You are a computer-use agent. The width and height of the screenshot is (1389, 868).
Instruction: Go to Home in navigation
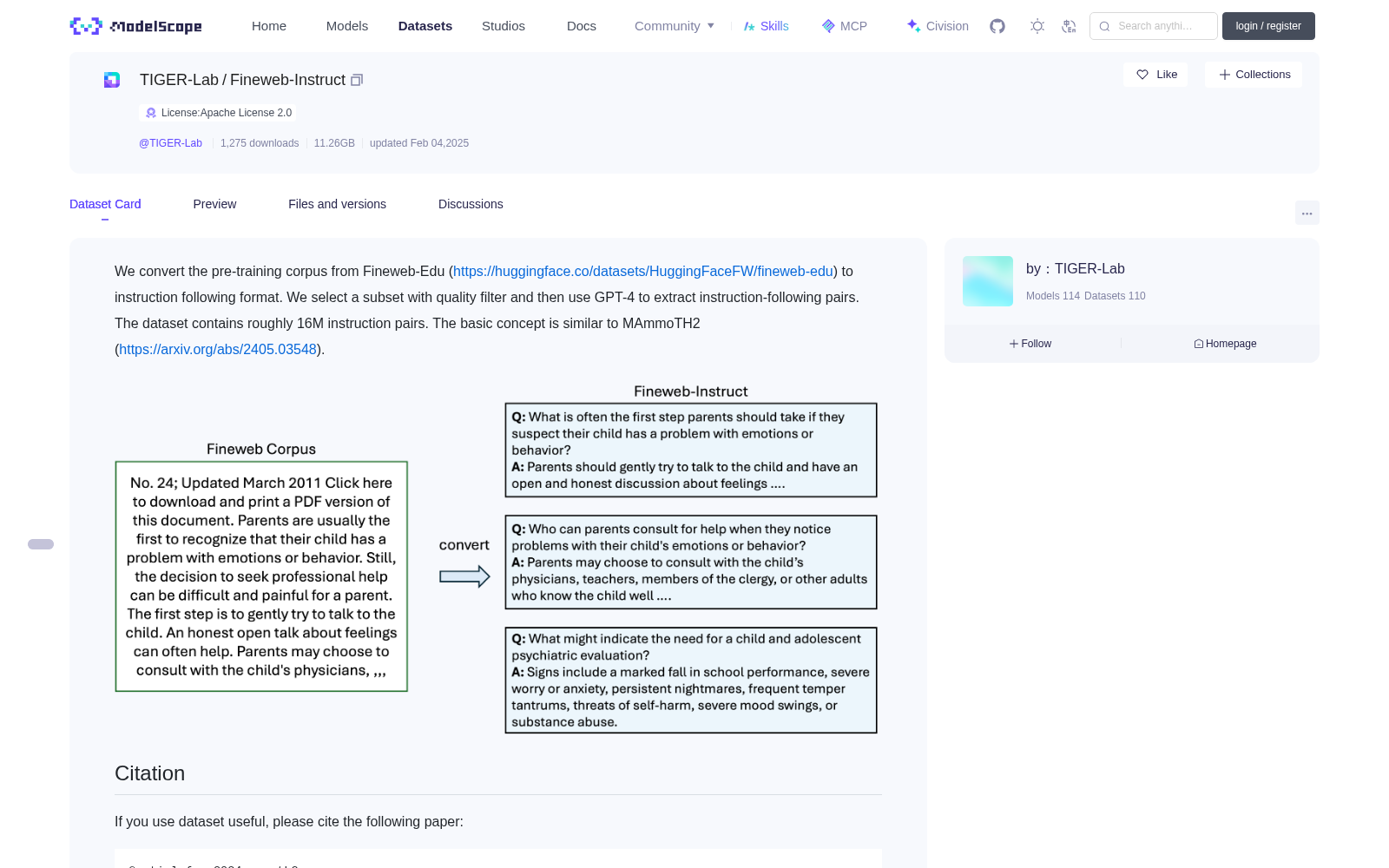[269, 26]
